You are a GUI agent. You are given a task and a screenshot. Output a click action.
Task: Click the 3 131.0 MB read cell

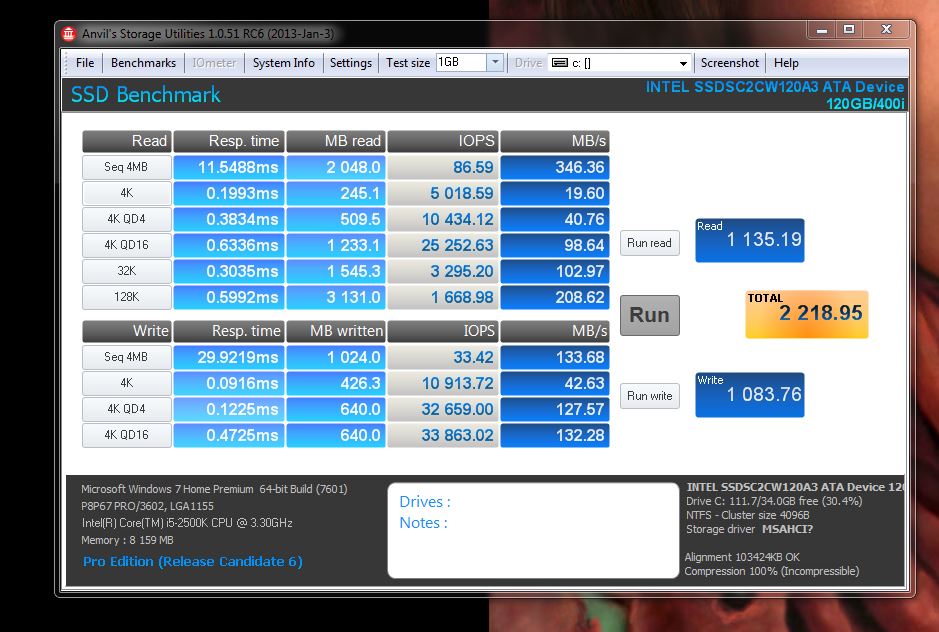click(336, 297)
